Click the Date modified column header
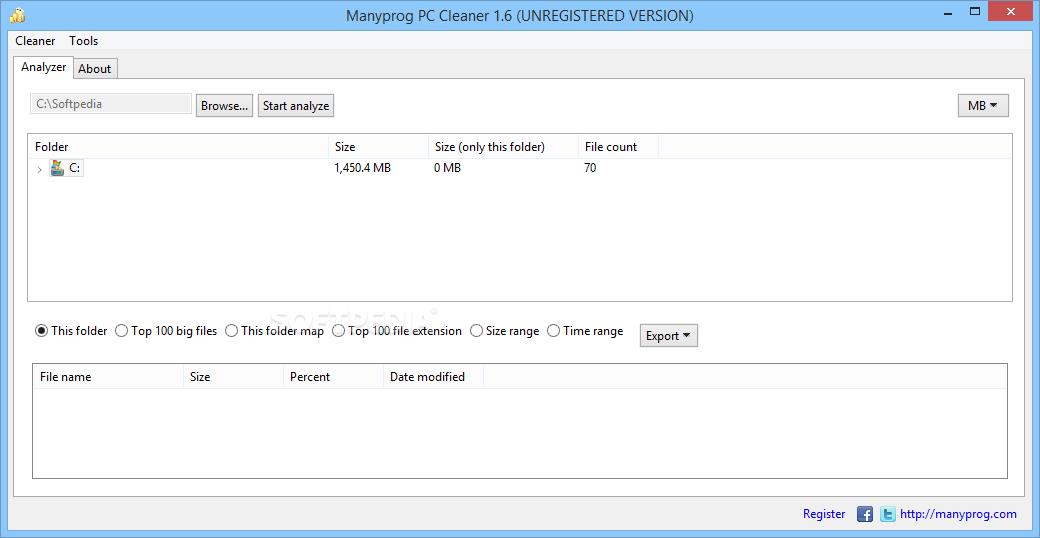Image resolution: width=1040 pixels, height=538 pixels. [433, 377]
